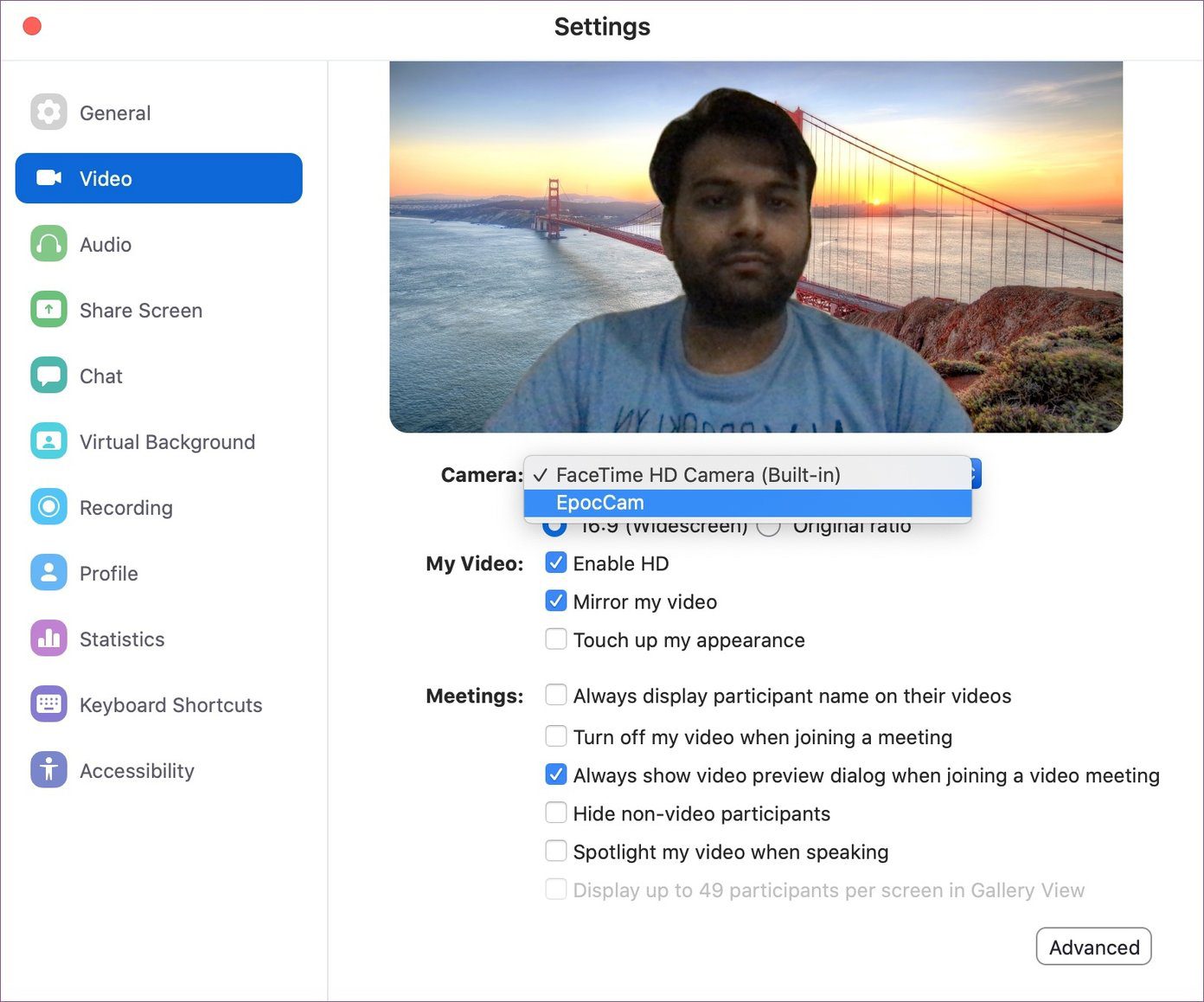Open Keyboard Shortcuts icon
This screenshot has height=1002, width=1204.
point(48,704)
